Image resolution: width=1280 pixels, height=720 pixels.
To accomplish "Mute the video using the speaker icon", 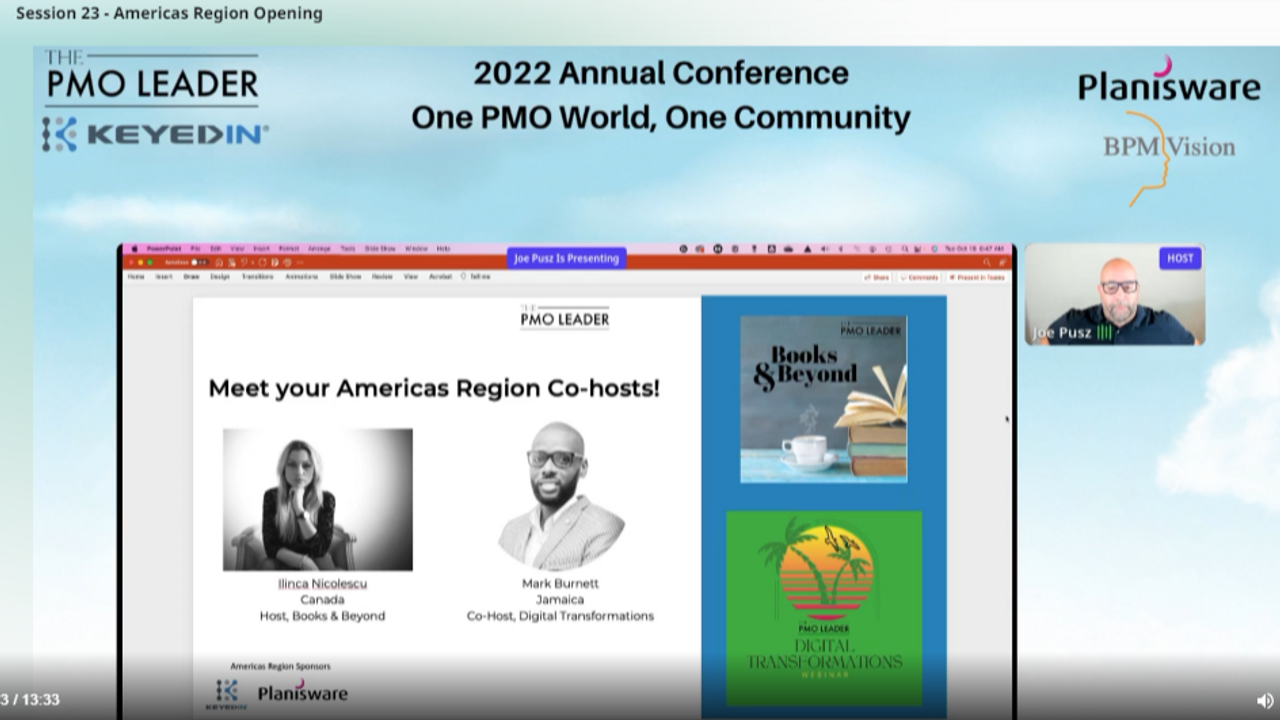I will pos(1265,700).
